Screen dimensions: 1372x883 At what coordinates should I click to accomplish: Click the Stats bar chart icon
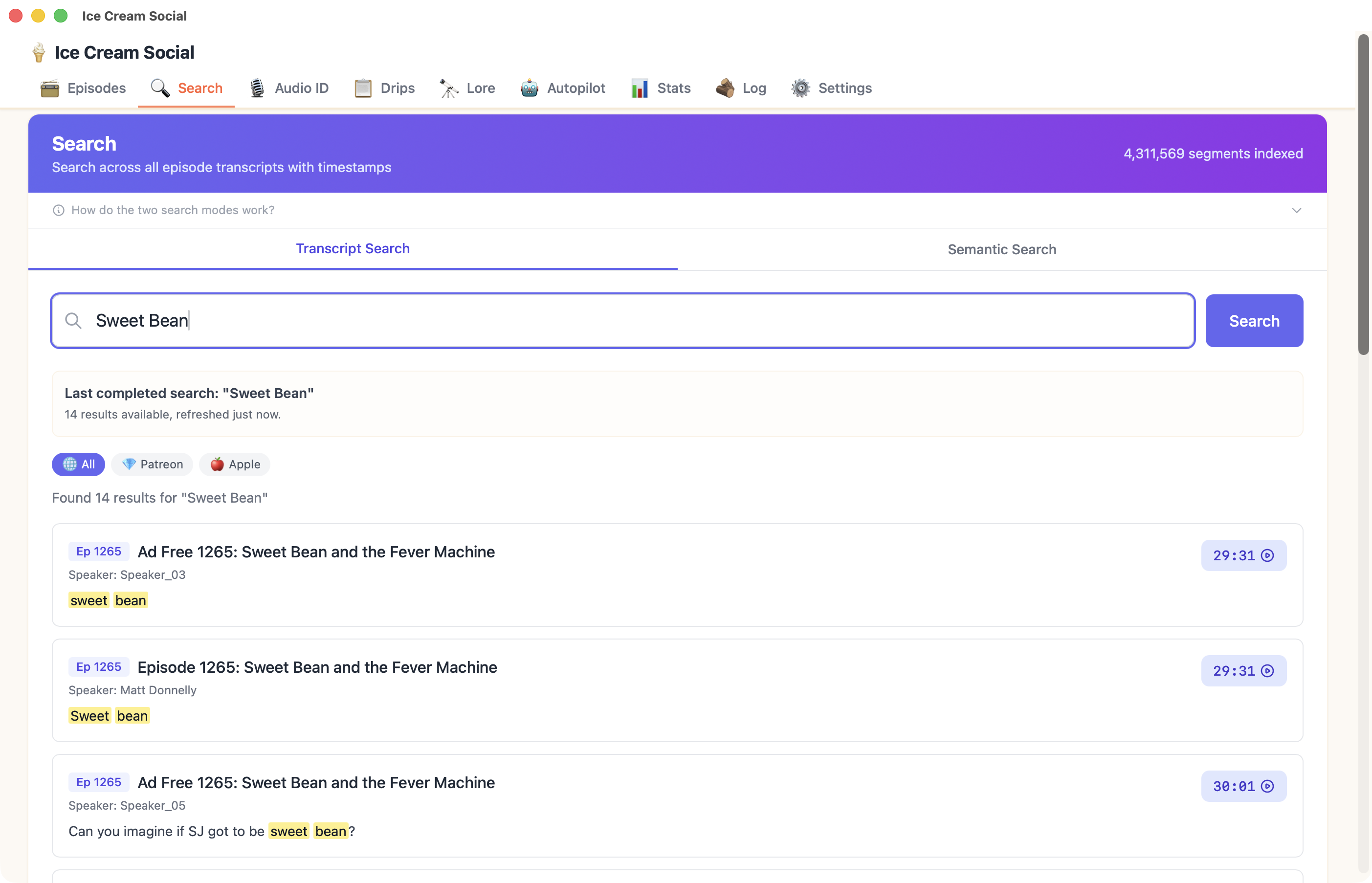[640, 88]
